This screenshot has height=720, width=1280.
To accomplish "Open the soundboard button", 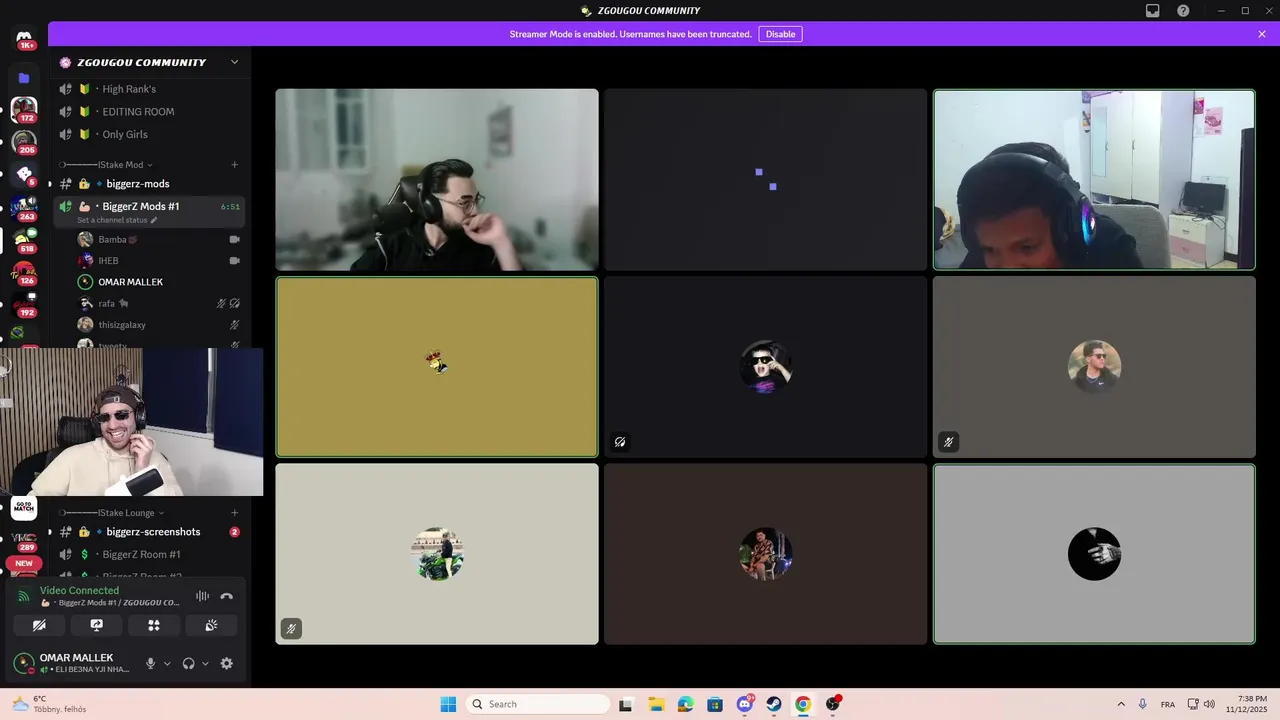I will (211, 625).
